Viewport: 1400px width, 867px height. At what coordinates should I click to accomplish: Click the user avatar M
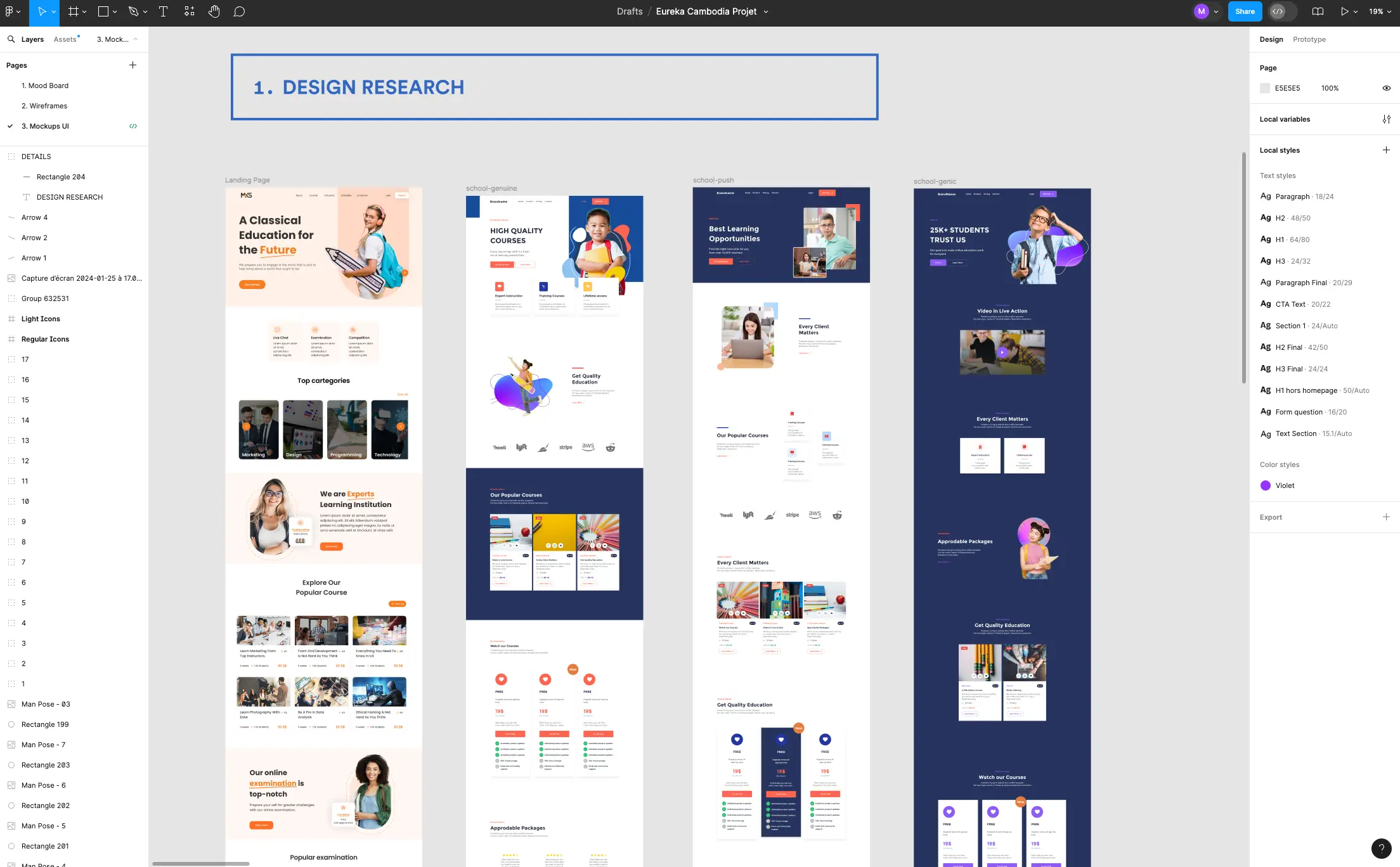1201,11
